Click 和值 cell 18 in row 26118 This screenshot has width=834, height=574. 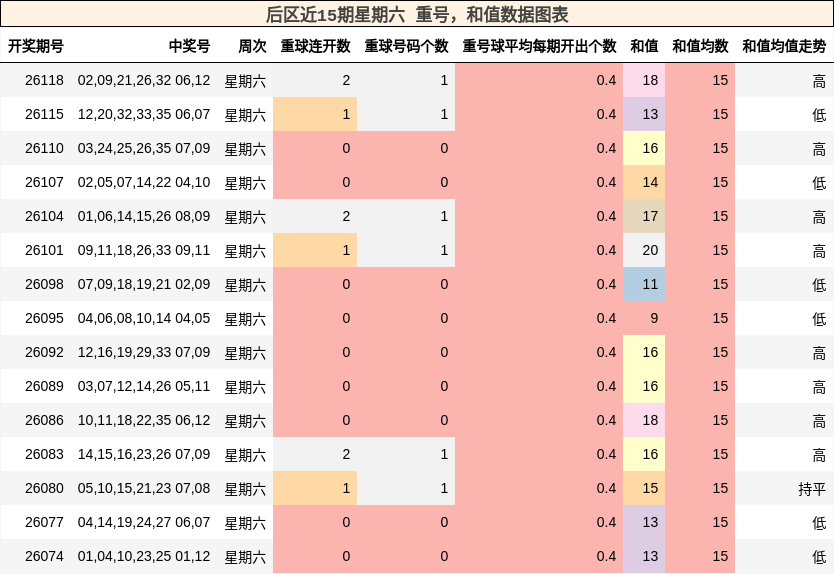[644, 80]
